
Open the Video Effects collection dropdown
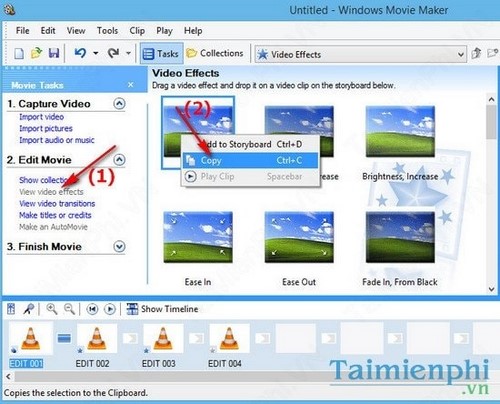[361, 54]
